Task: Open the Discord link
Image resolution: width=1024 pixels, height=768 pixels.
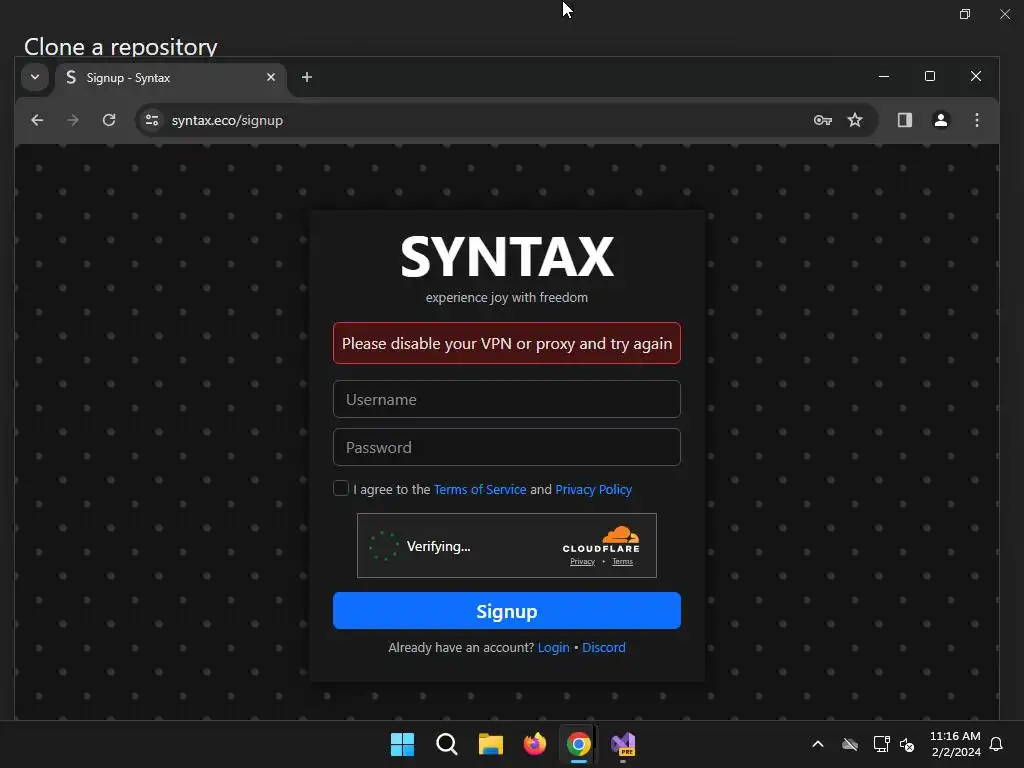Action: click(603, 647)
